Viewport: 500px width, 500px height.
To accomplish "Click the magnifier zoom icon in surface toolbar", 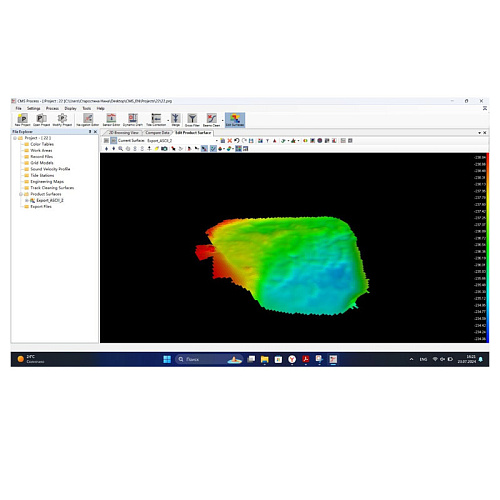I will (121, 149).
